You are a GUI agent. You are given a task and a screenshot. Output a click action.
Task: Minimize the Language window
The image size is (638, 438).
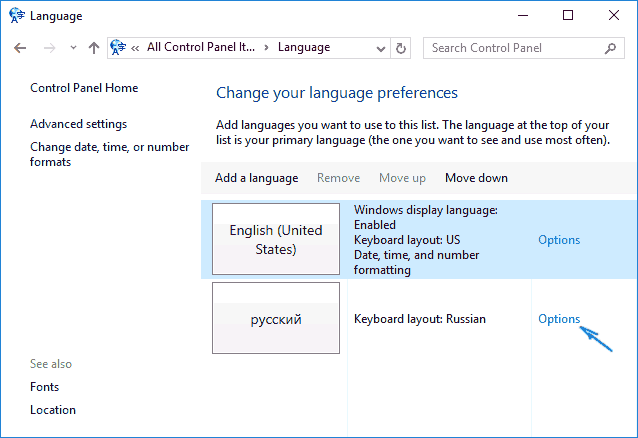[523, 15]
